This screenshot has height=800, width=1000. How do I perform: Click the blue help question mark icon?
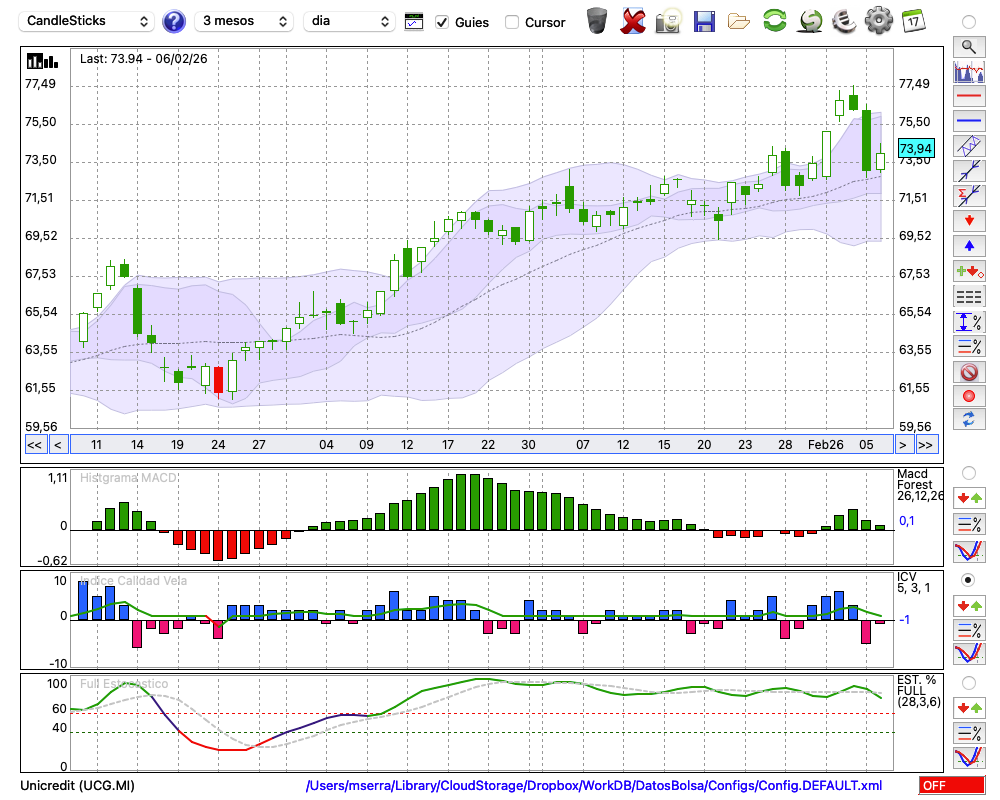(x=174, y=21)
